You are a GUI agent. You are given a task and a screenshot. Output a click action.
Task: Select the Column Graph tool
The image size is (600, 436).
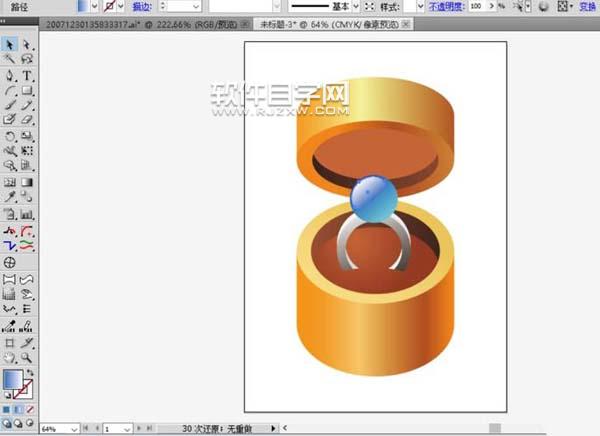coord(27,214)
